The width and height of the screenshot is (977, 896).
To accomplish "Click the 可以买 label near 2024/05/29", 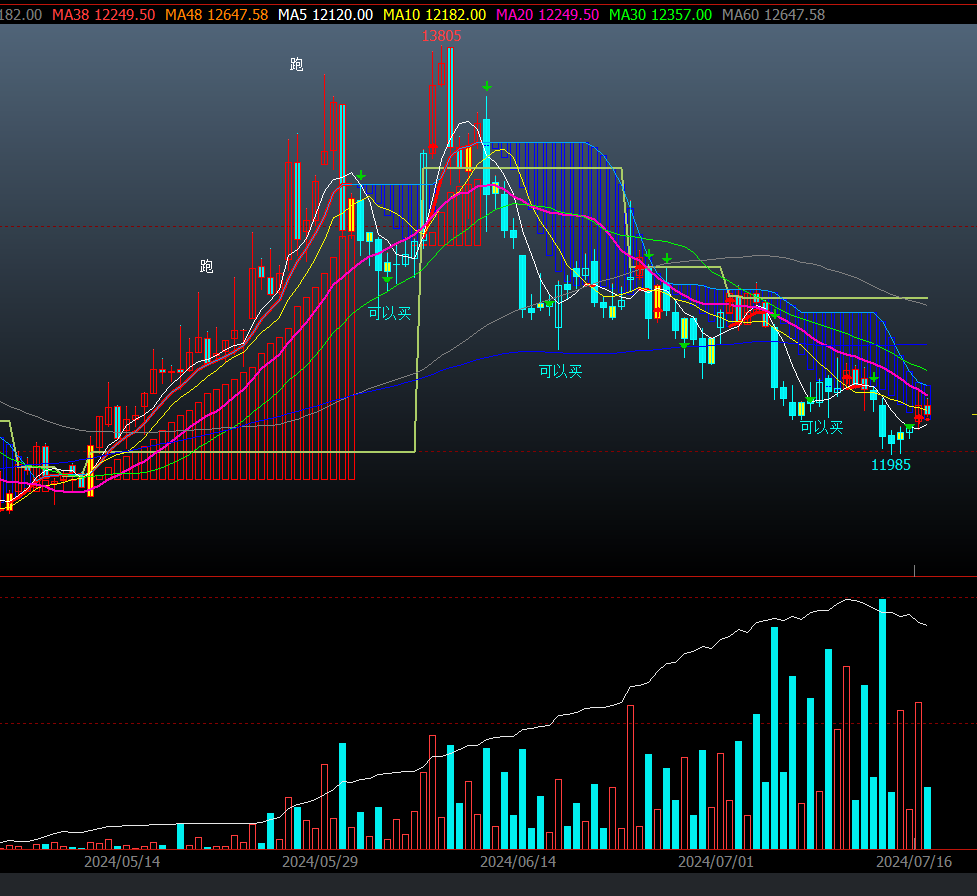I will (x=389, y=313).
